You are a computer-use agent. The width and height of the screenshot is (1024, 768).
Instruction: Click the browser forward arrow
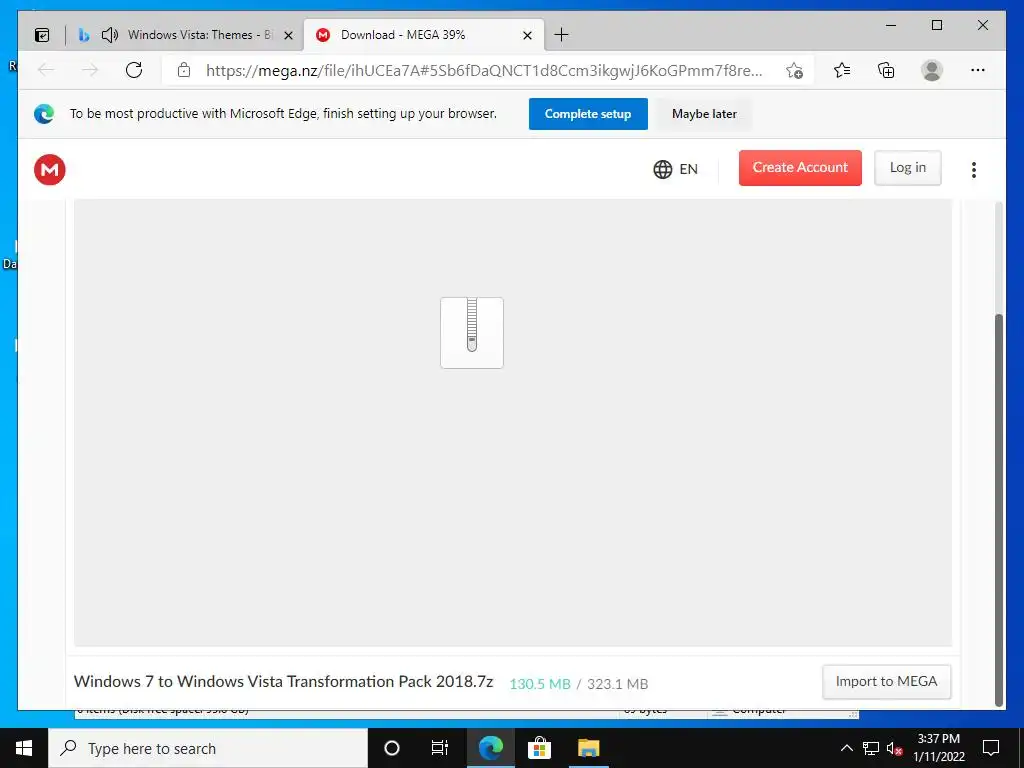click(90, 70)
